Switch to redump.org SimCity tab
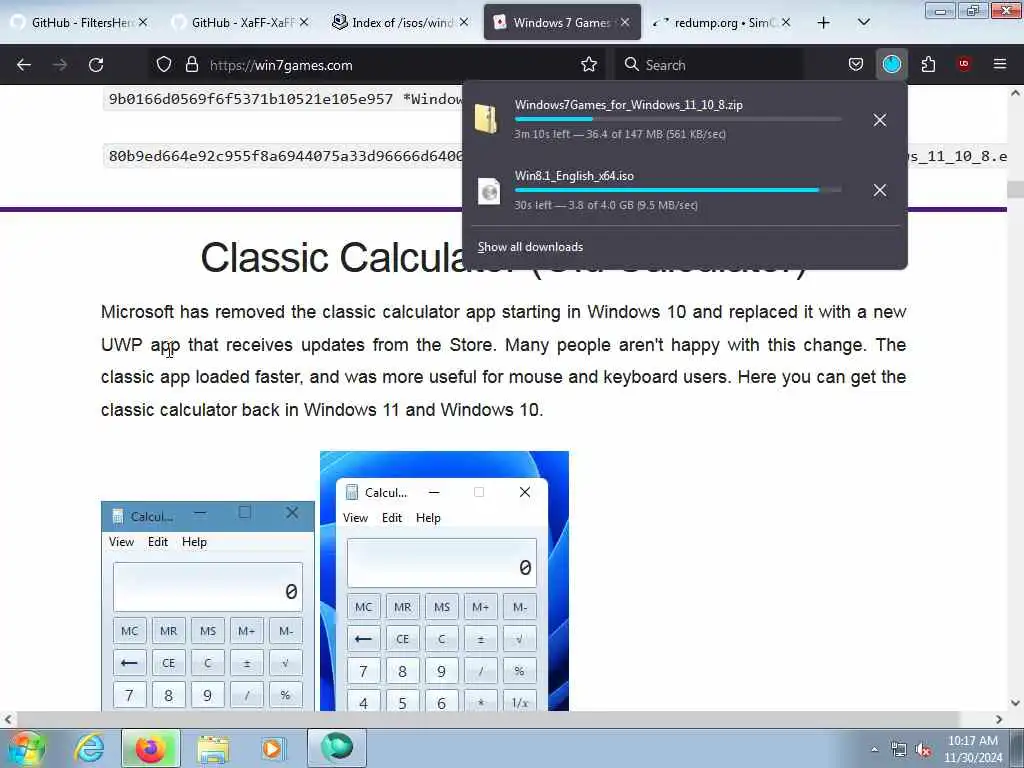The height and width of the screenshot is (768, 1024). click(722, 23)
